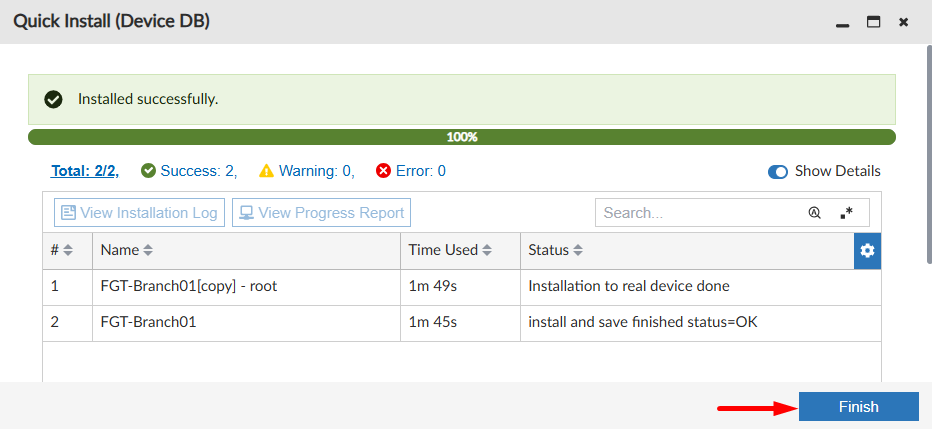This screenshot has height=429, width=932.
Task: Click row number 2 cell
Action: click(68, 323)
